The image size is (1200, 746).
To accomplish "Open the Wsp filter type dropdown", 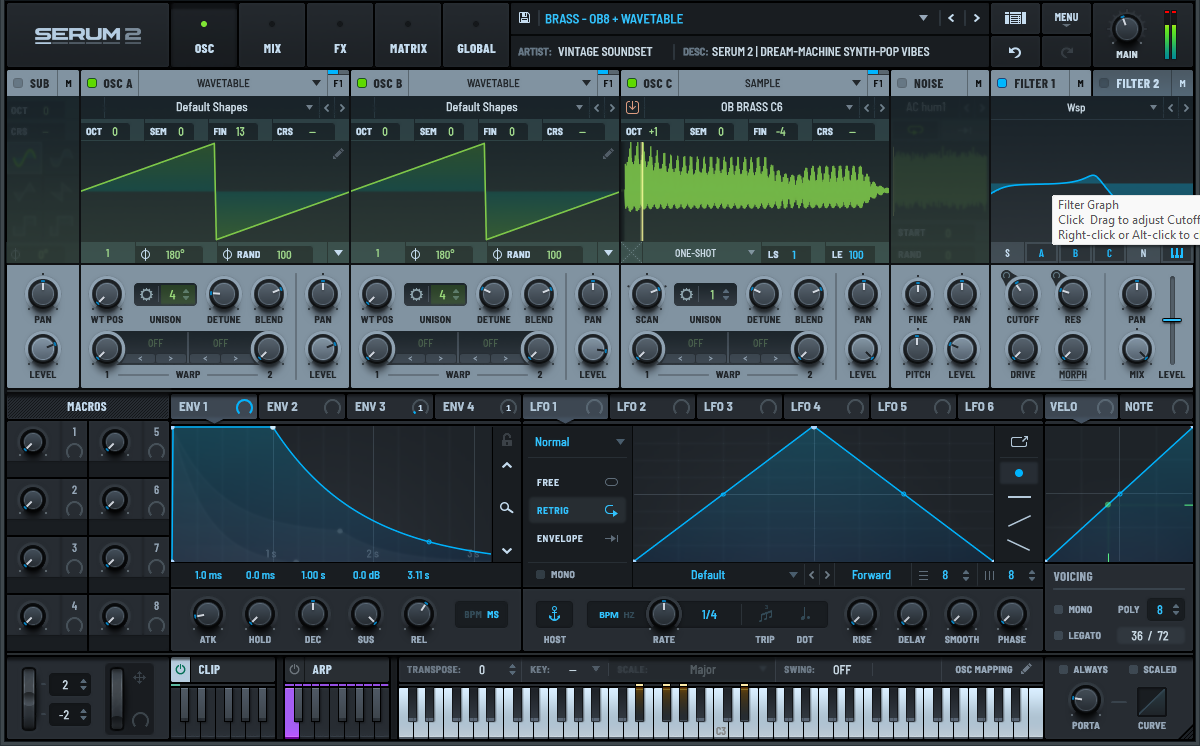I will point(1153,107).
